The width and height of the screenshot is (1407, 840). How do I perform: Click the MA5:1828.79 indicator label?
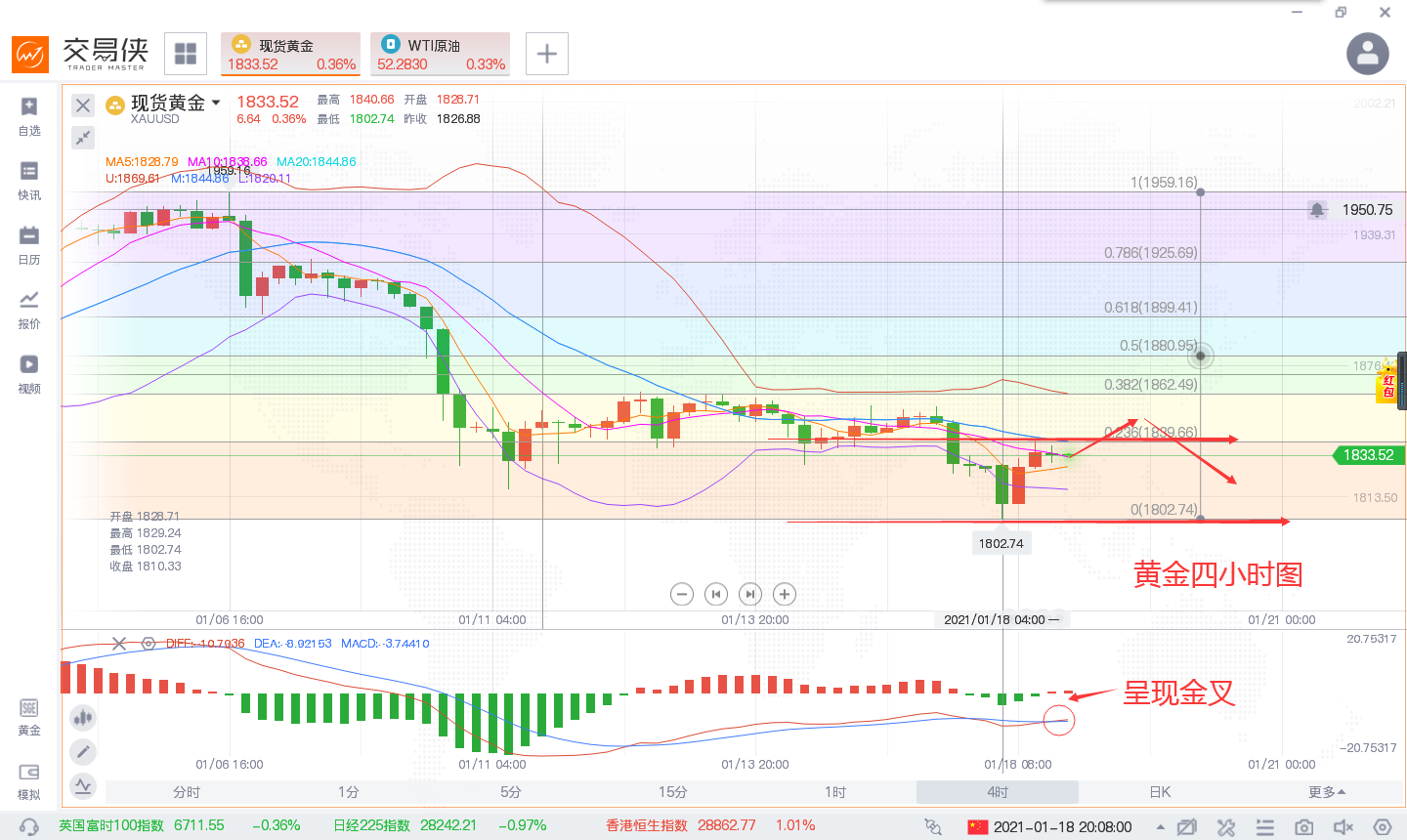[x=142, y=162]
